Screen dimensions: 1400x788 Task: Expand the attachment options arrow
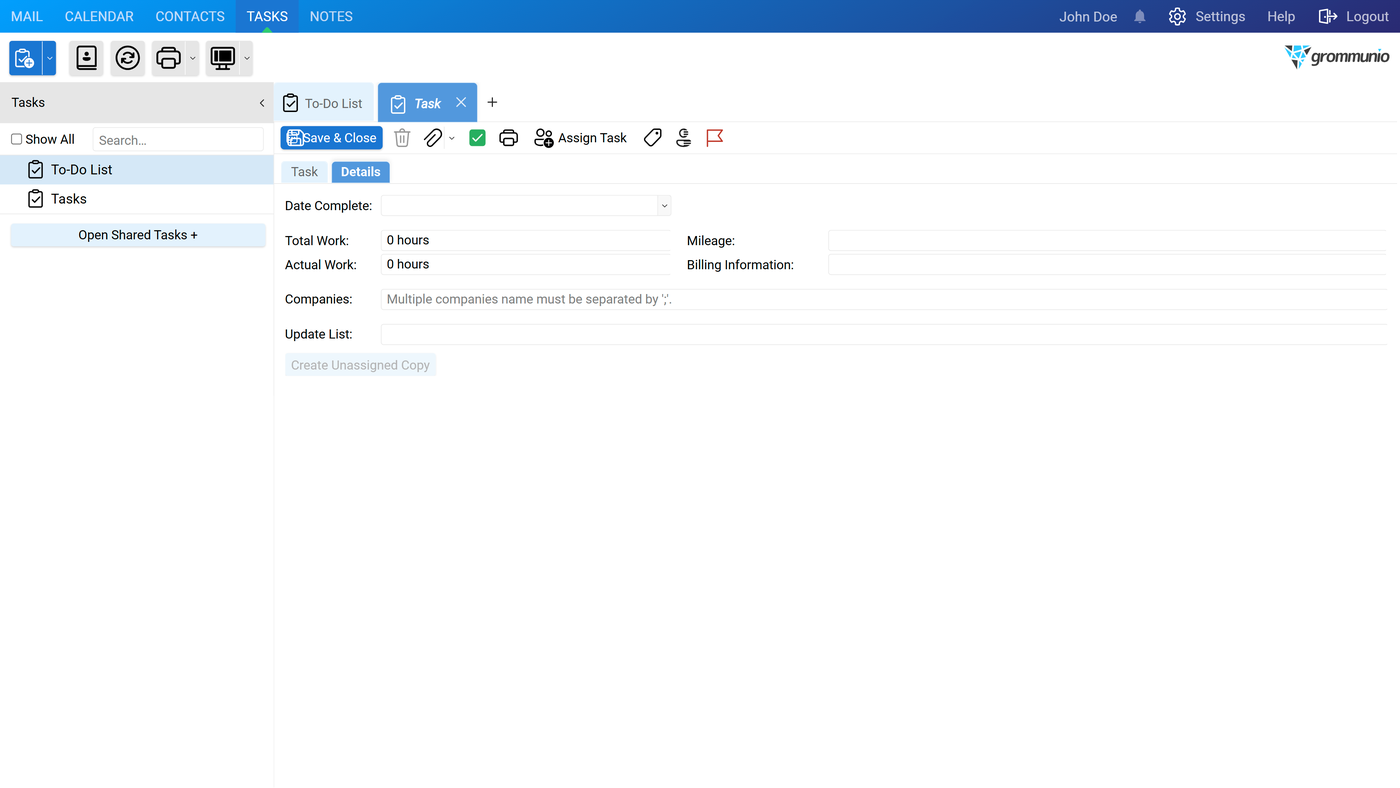click(452, 138)
